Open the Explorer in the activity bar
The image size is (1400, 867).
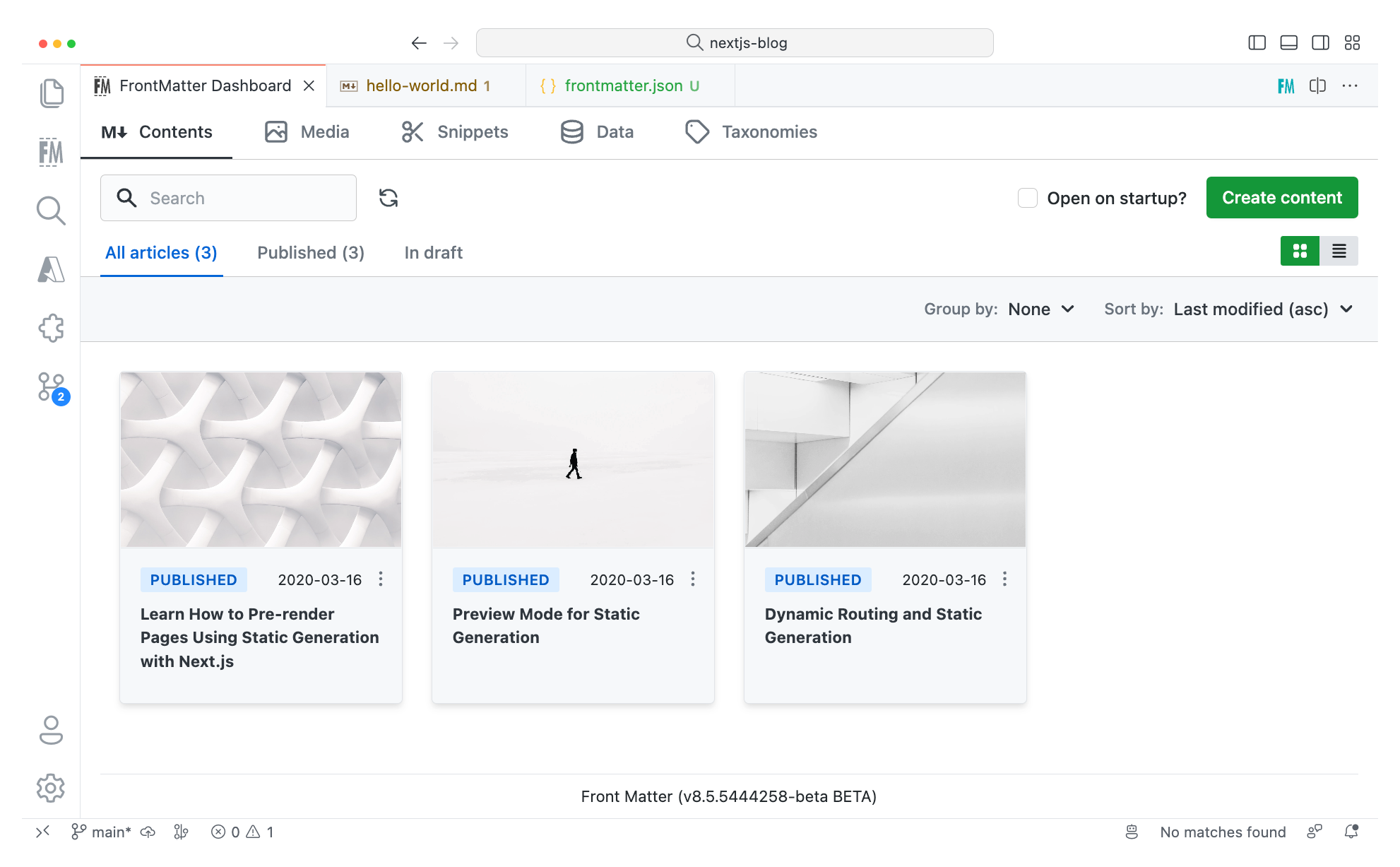coord(51,93)
